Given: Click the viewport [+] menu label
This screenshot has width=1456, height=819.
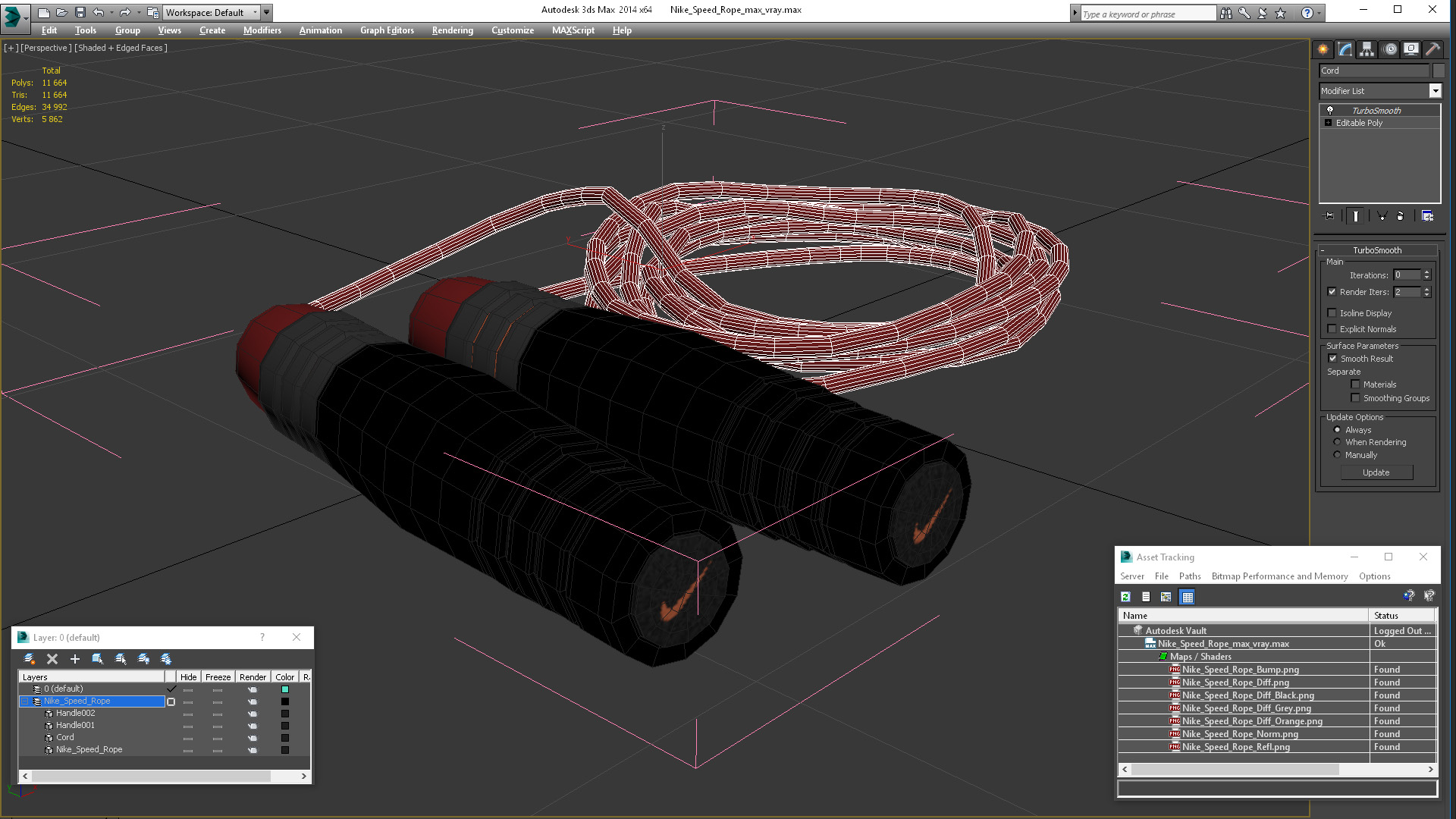Looking at the screenshot, I should click(x=11, y=48).
